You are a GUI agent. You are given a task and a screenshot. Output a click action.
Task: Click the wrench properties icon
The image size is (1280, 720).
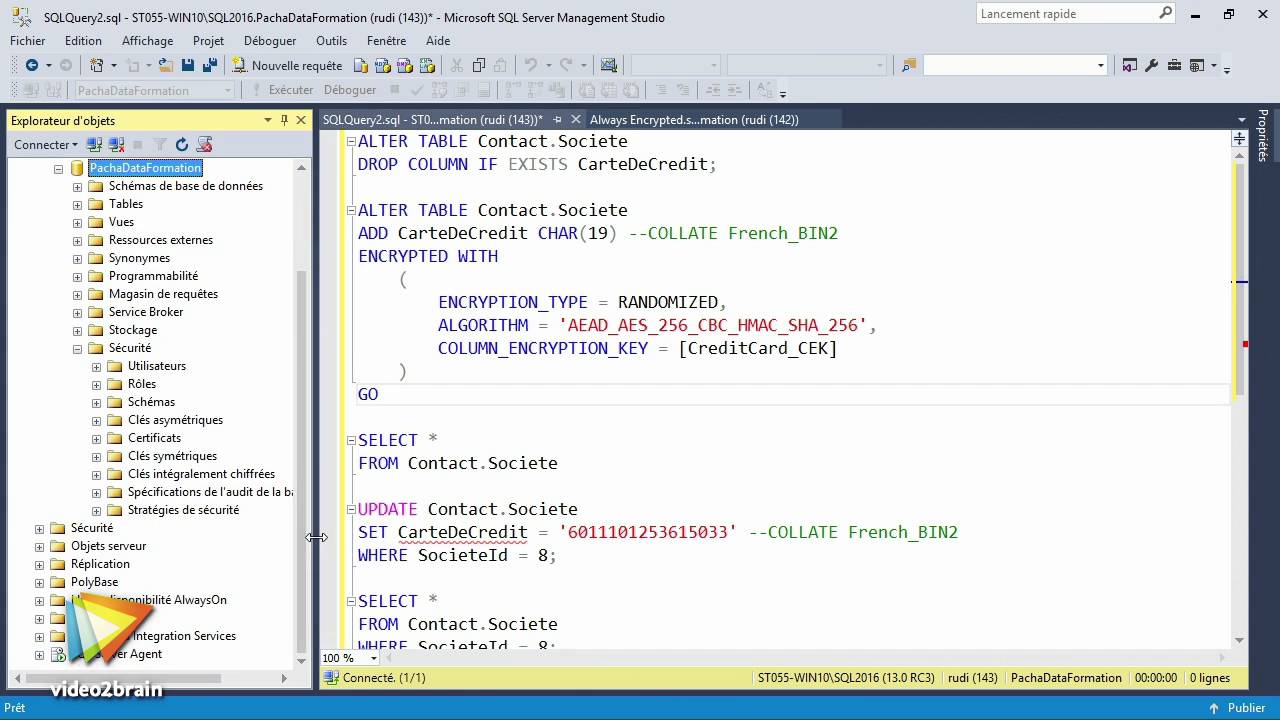pyautogui.click(x=1151, y=65)
